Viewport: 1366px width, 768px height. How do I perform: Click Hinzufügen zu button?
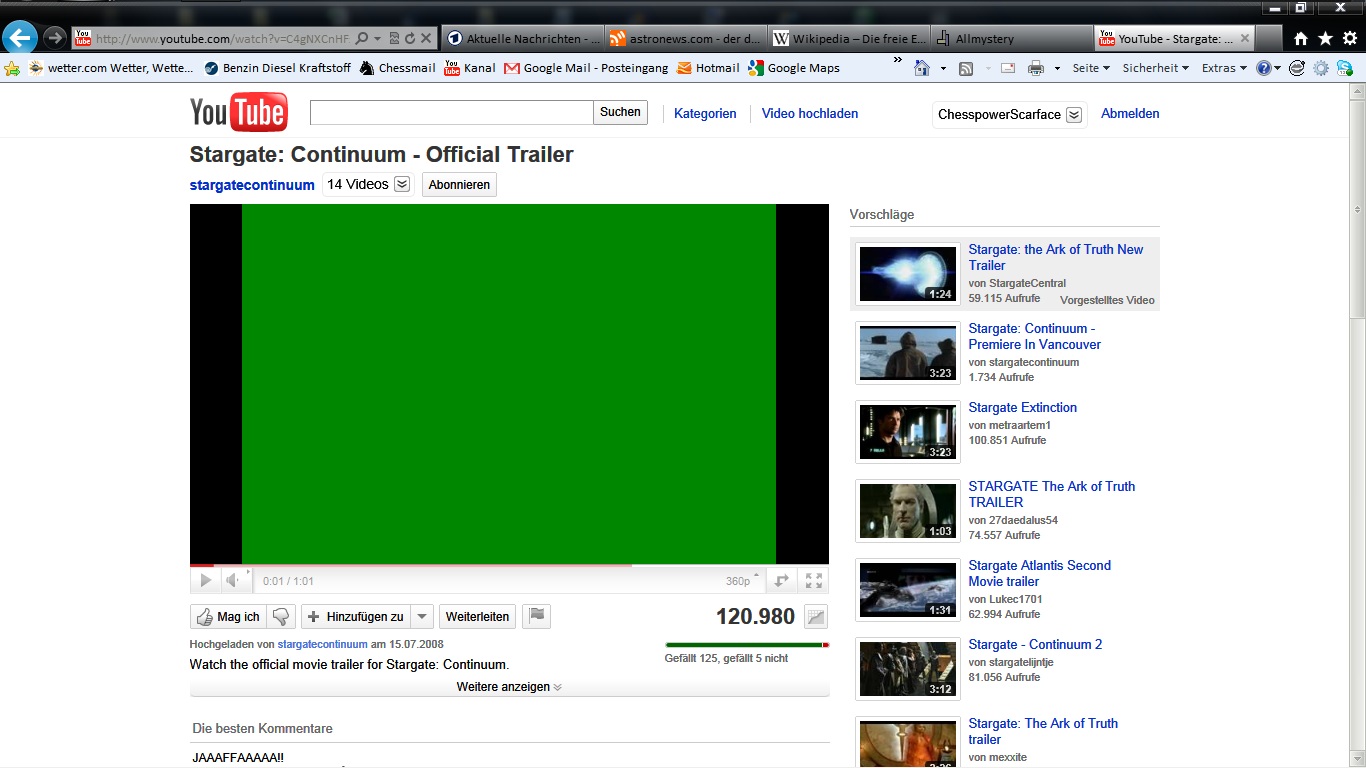[x=355, y=617]
